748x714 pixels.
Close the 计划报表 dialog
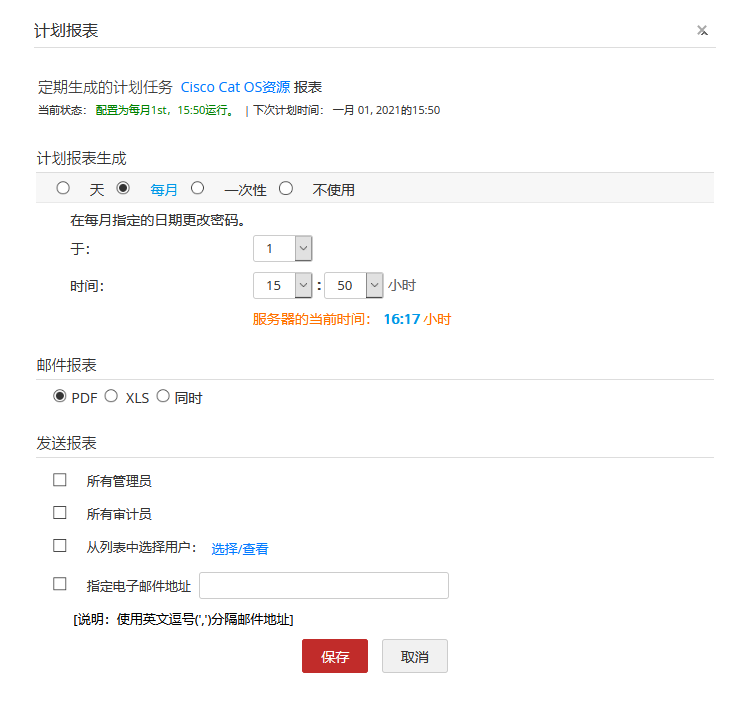click(x=702, y=31)
